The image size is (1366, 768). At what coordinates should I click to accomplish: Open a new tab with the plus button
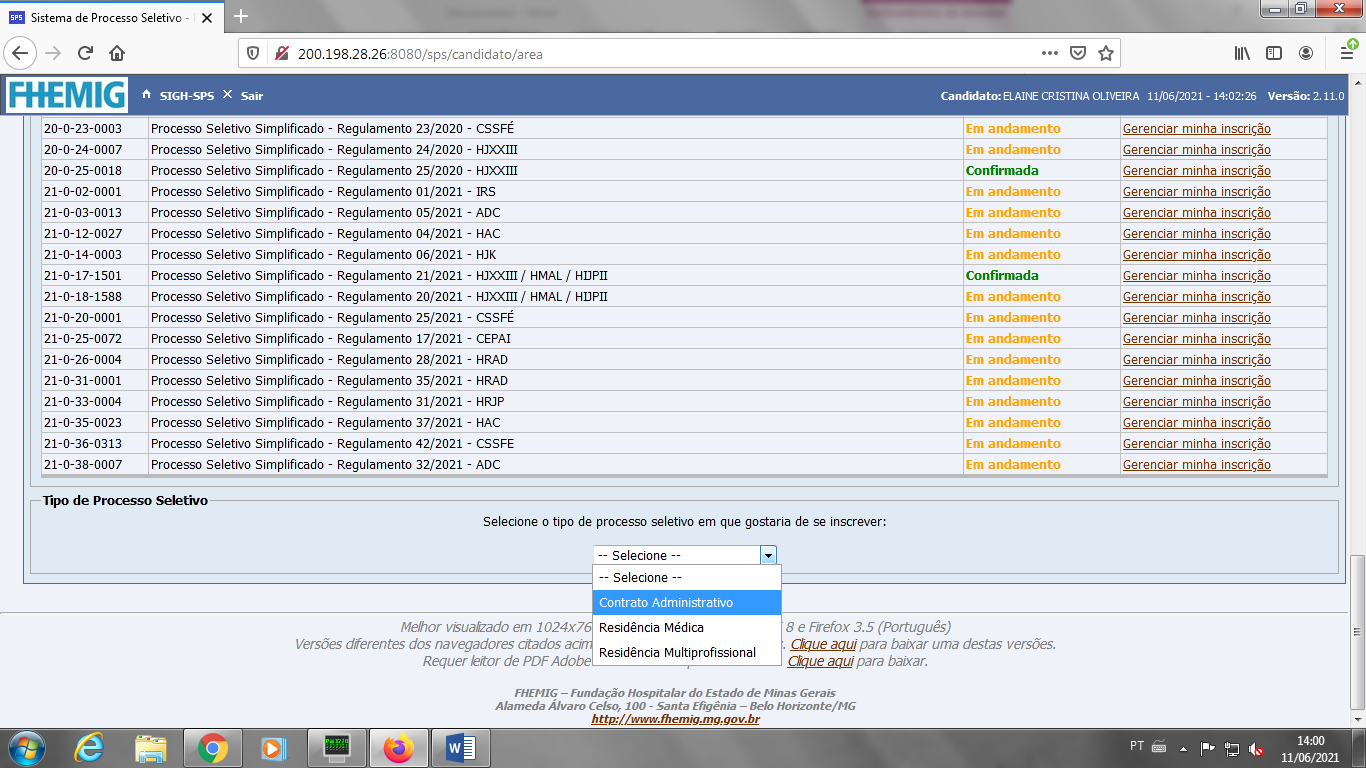coord(240,16)
